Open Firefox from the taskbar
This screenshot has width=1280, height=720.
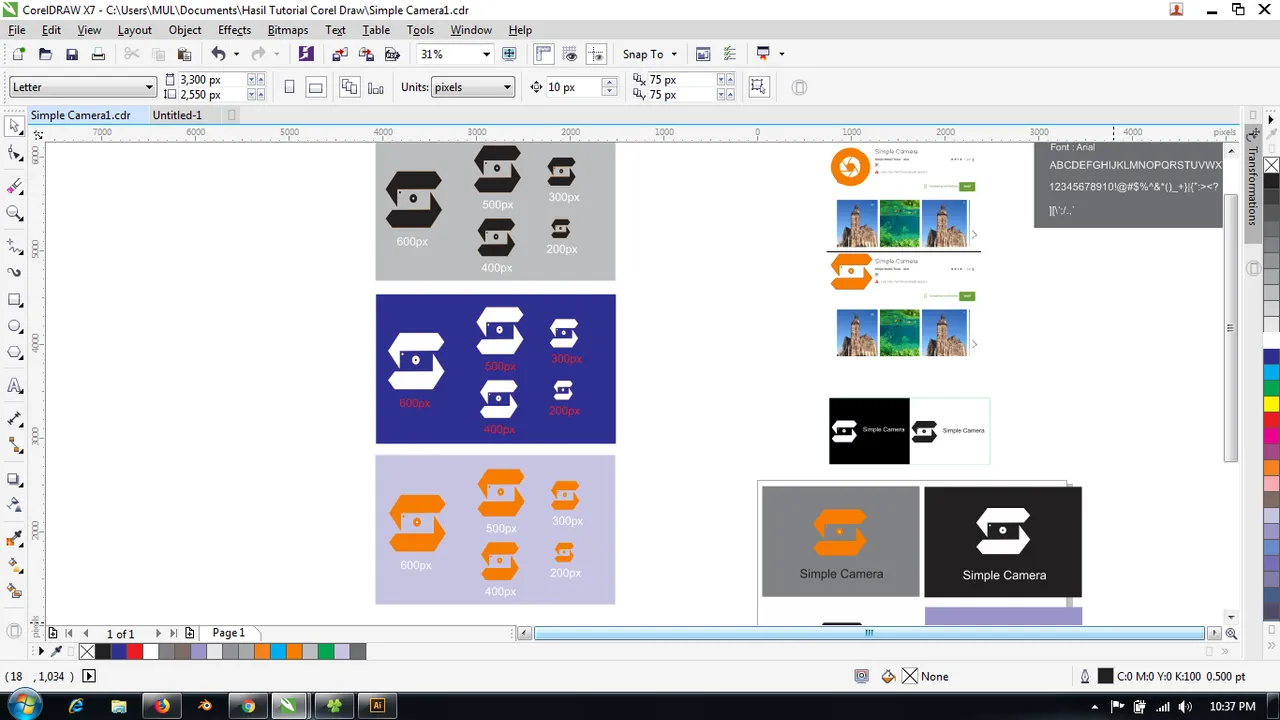click(x=162, y=705)
